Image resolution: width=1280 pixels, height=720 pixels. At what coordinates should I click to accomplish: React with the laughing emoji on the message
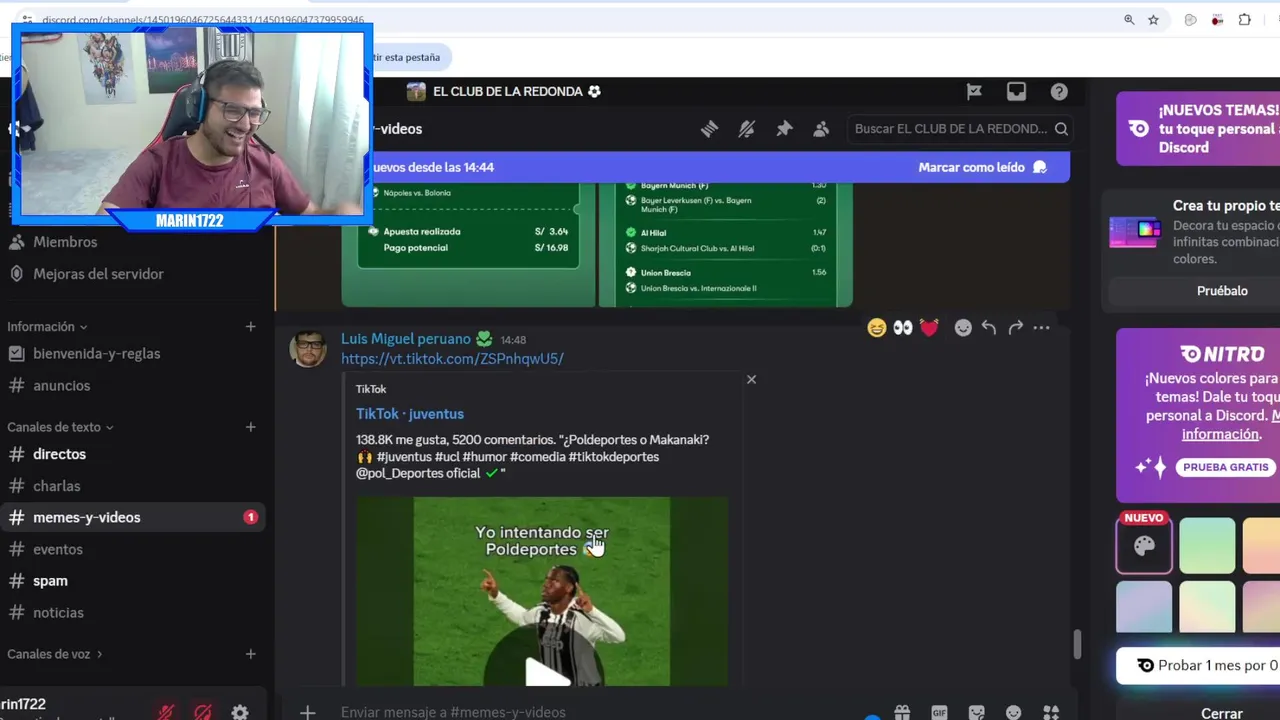click(x=877, y=328)
